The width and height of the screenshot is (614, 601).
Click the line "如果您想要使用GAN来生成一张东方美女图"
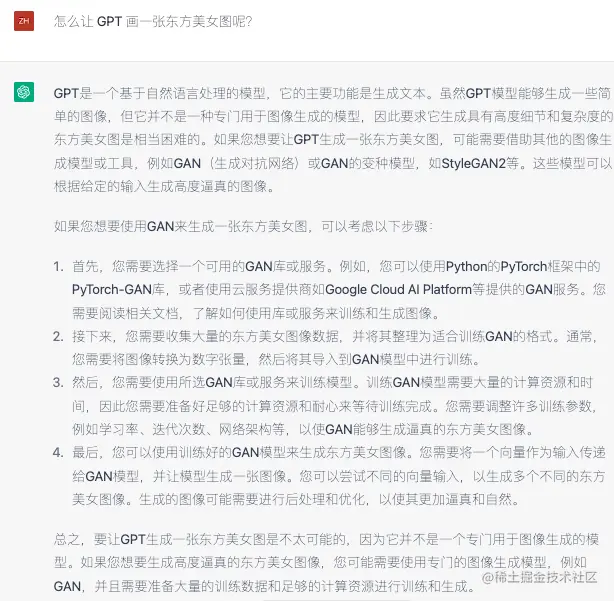pyautogui.click(x=243, y=226)
